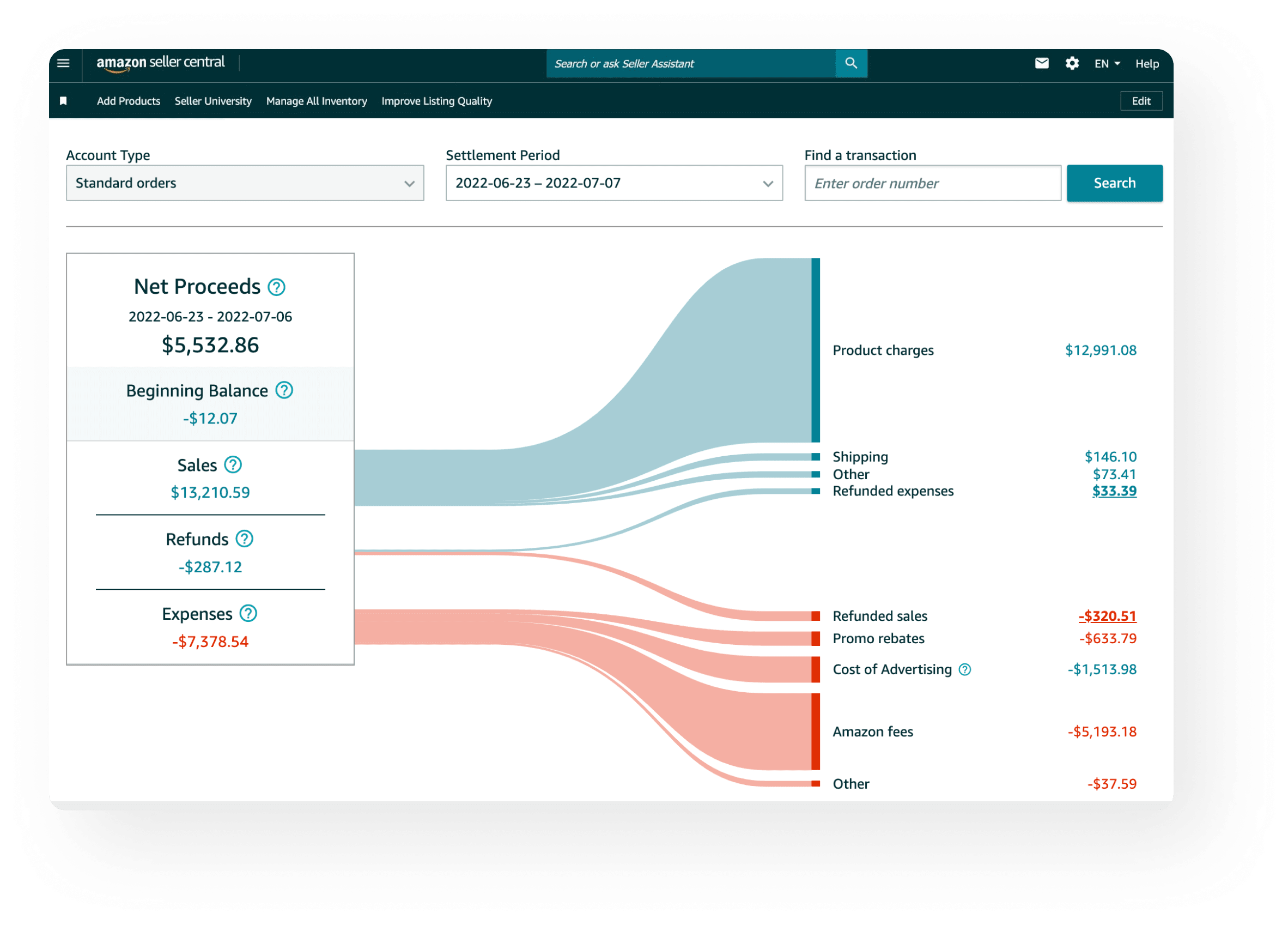The width and height of the screenshot is (1288, 925).
Task: Open the Account Type Standard orders dropdown
Action: [x=245, y=183]
